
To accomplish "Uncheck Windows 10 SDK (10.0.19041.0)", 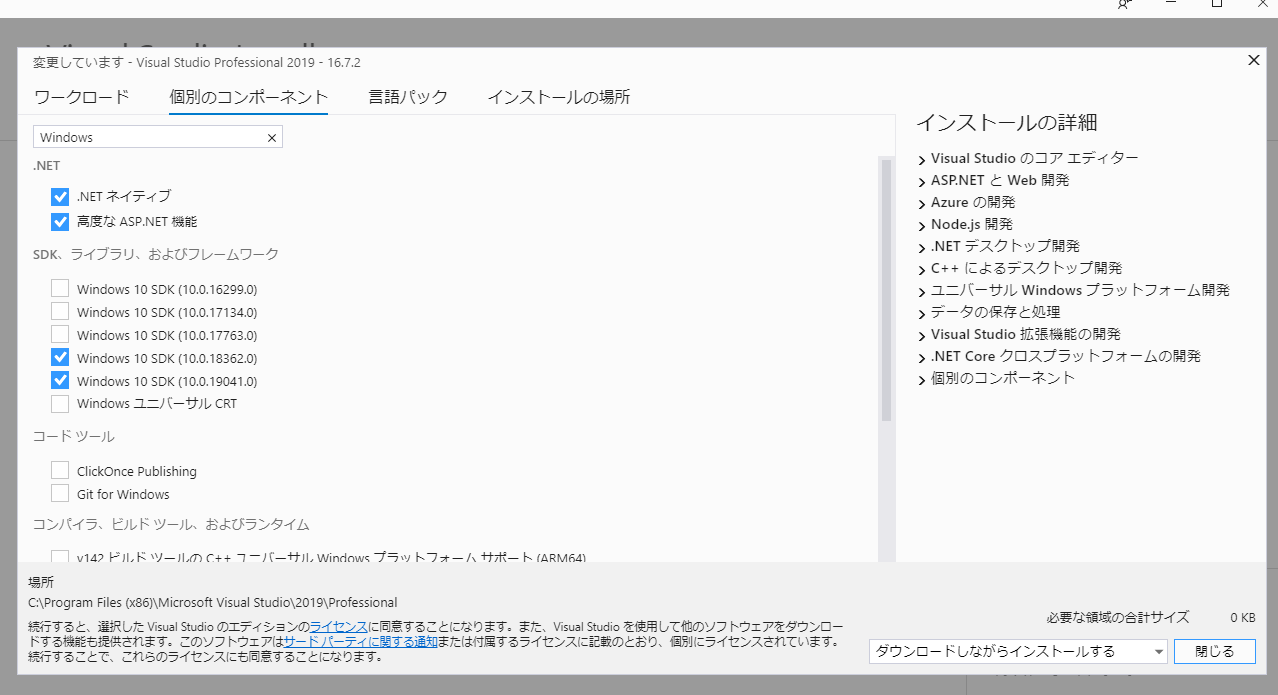I will coord(60,381).
